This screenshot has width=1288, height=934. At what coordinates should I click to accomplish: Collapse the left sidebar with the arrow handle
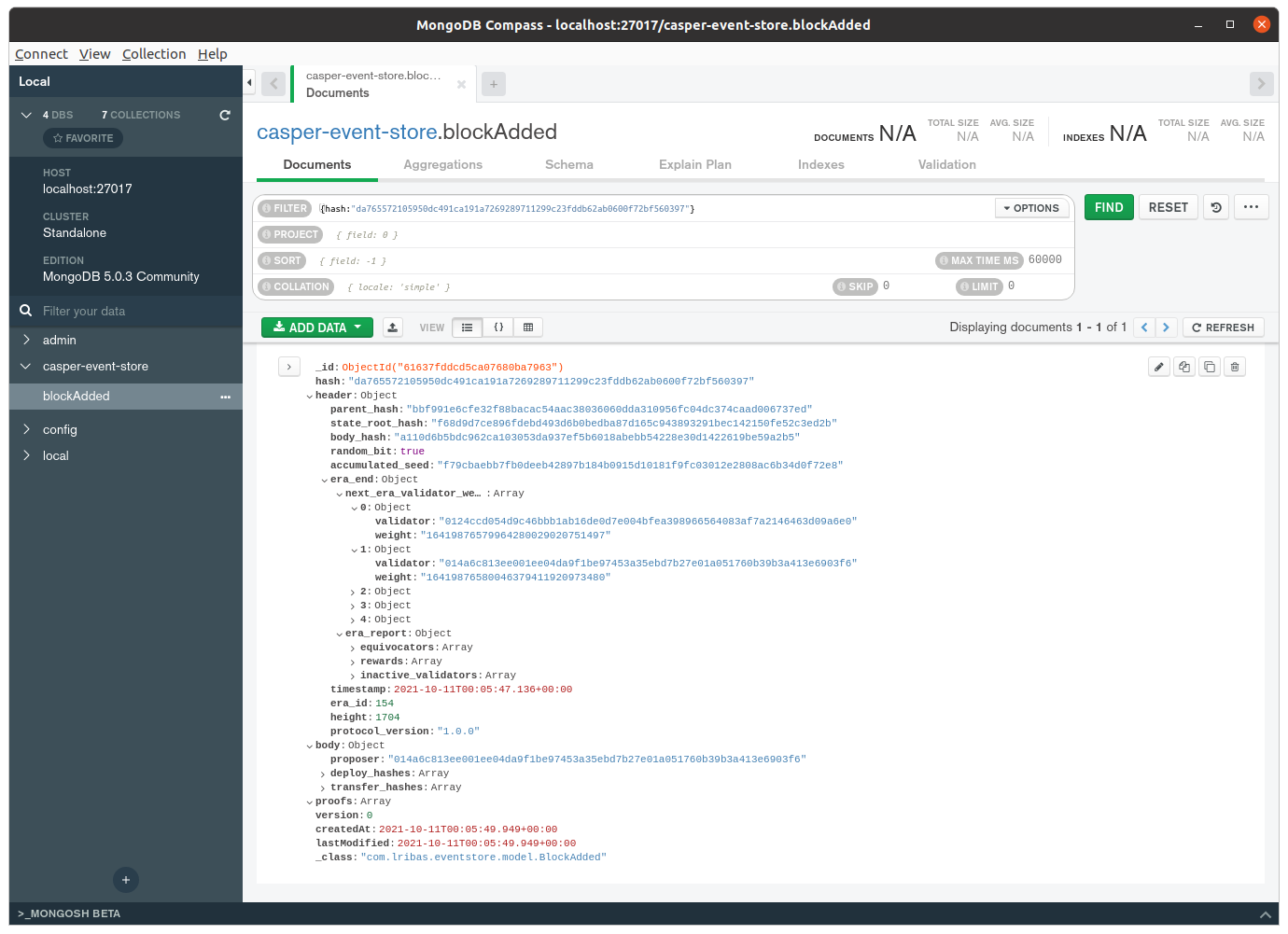click(249, 83)
